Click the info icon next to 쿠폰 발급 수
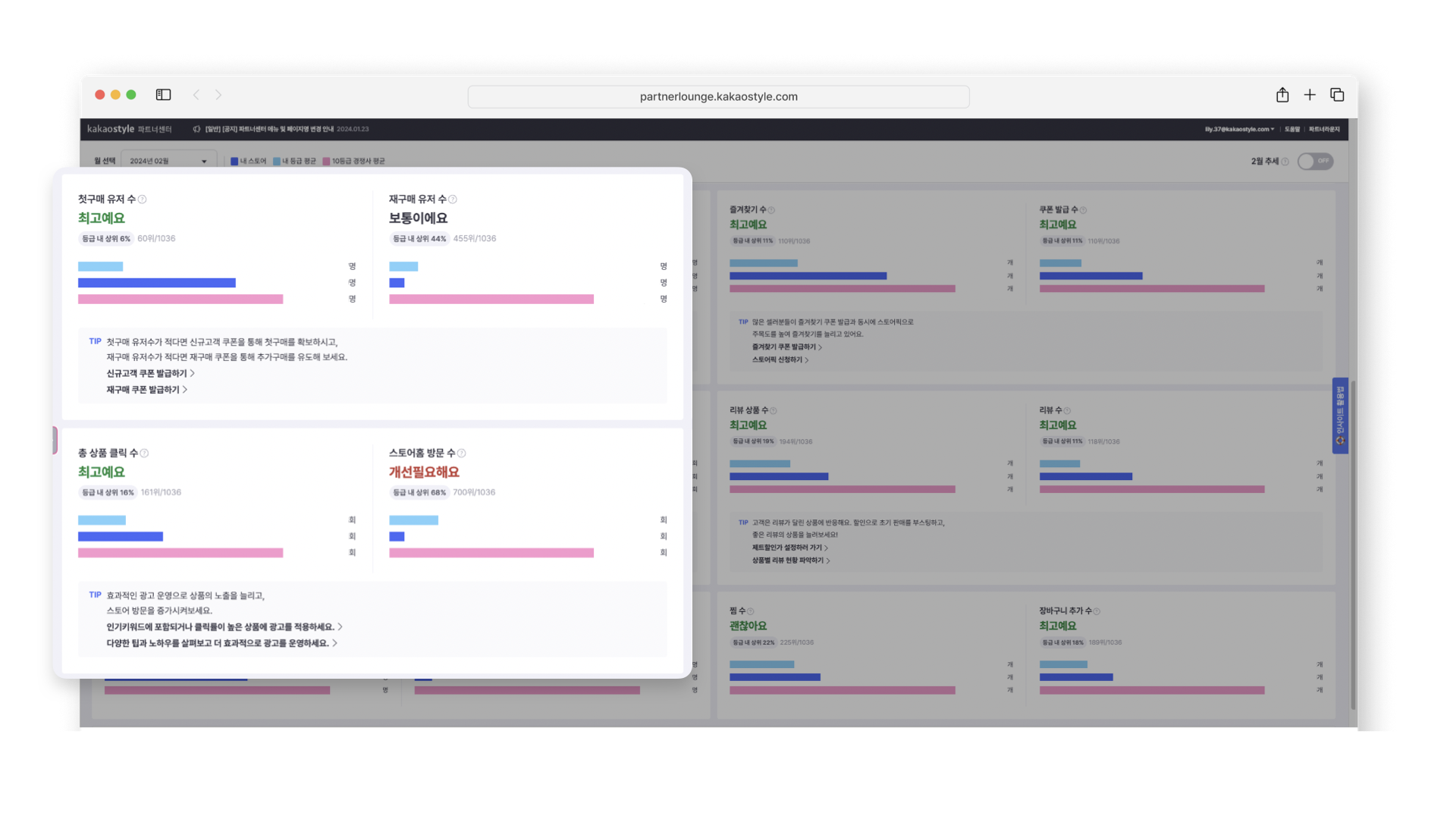Viewport: 1456px width, 819px height. (x=1083, y=210)
